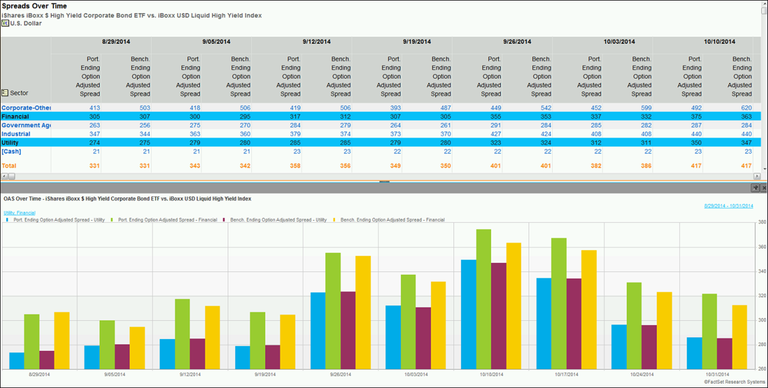The image size is (768, 388).
Task: Click the table's vertical scrollbar down arrow
Action: pyautogui.click(x=764, y=169)
